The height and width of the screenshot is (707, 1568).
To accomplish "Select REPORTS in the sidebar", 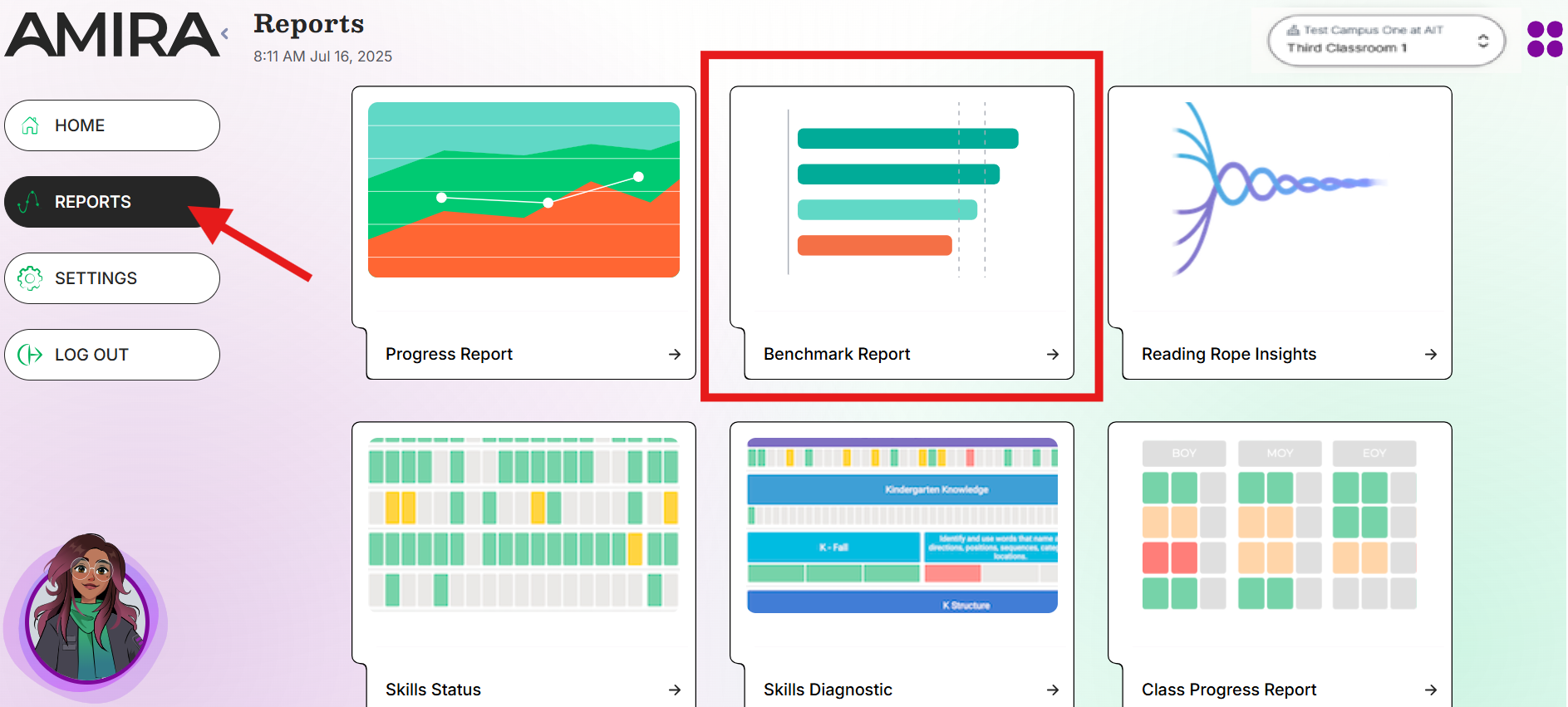I will [x=112, y=202].
